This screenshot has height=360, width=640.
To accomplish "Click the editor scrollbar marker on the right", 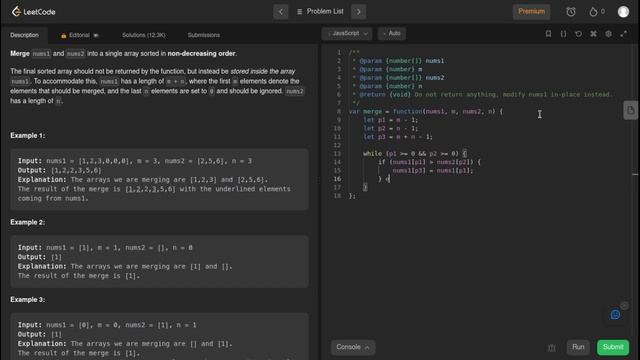I will 635,174.
